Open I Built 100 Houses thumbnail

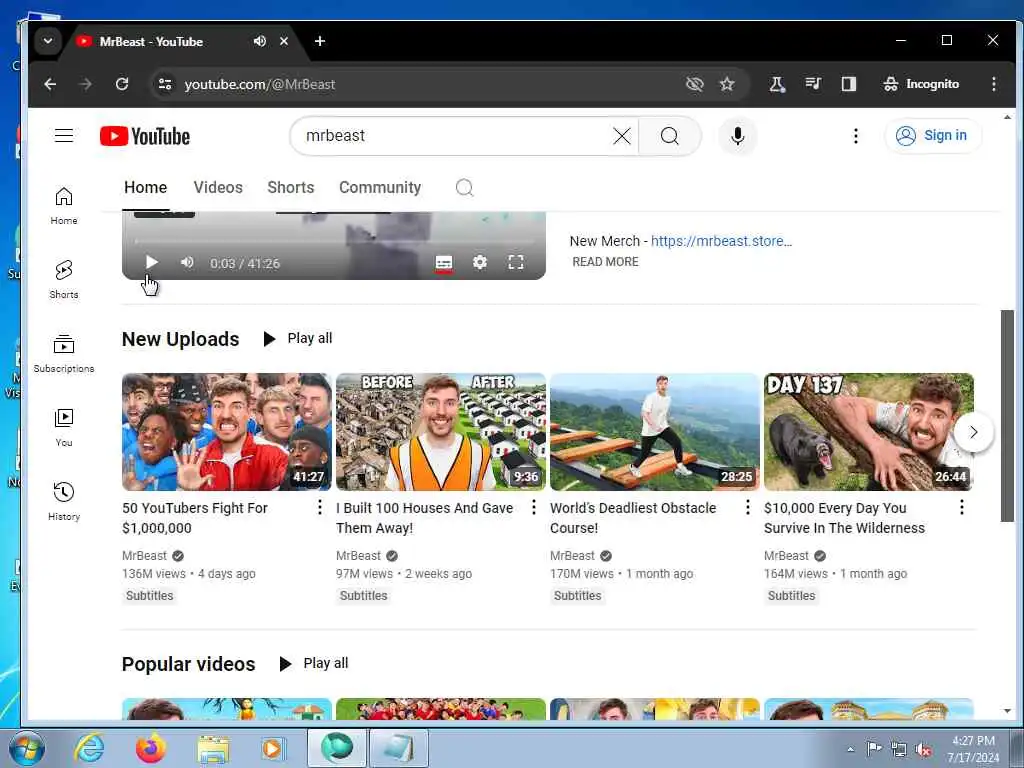point(441,432)
